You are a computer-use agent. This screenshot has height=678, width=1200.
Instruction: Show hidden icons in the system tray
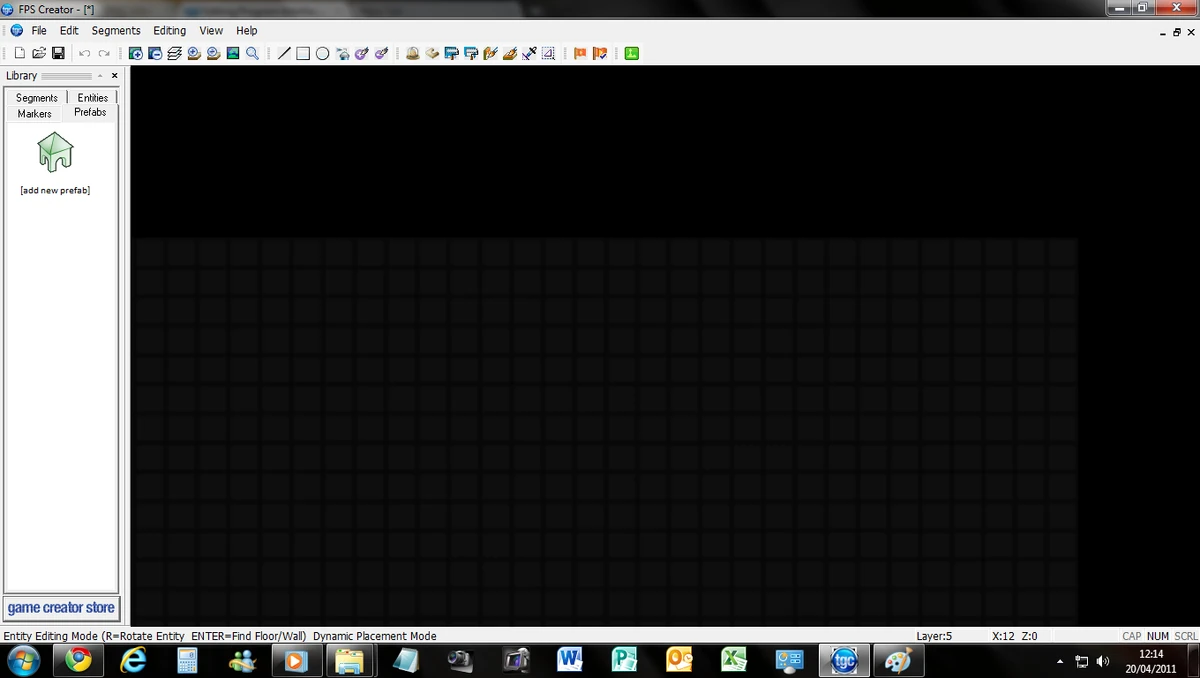(x=1059, y=661)
